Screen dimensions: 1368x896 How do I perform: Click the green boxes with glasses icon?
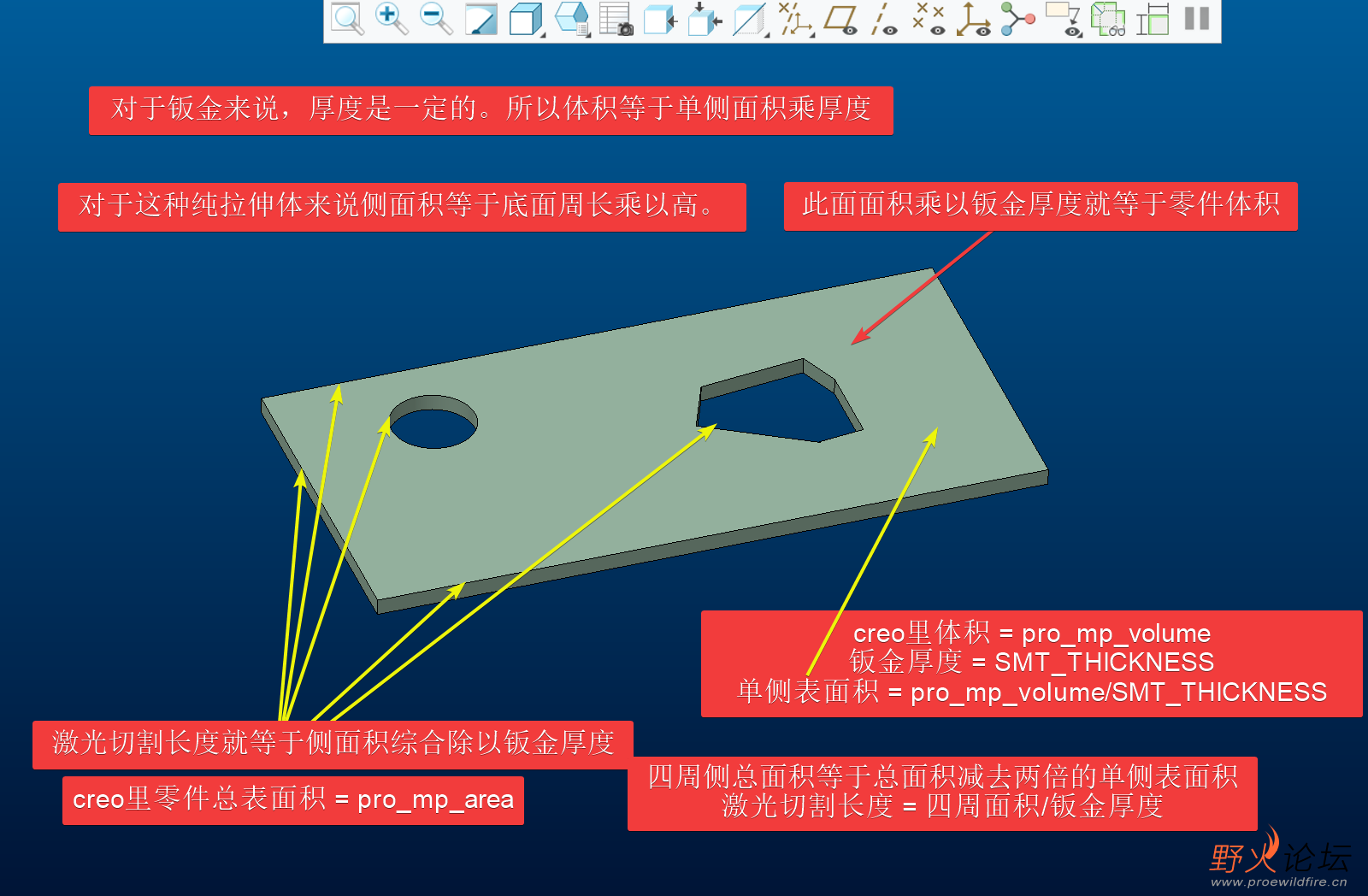[x=1108, y=19]
